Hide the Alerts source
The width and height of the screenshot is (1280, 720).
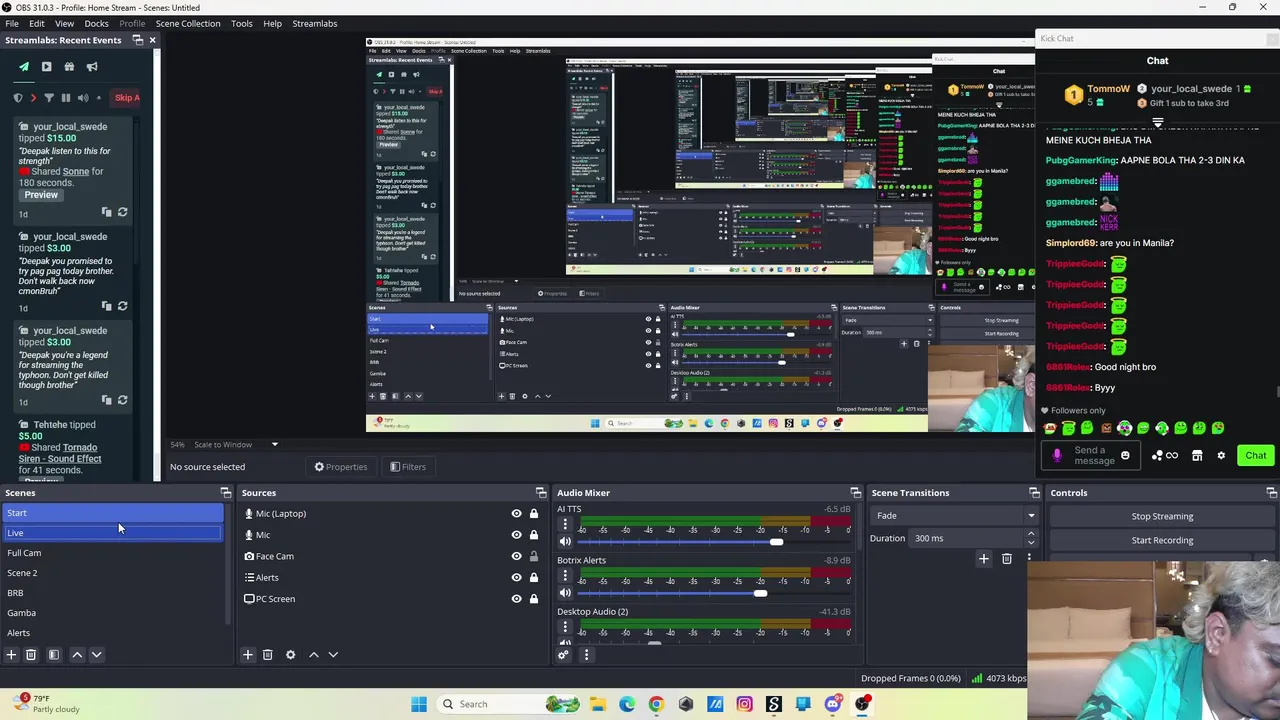(x=516, y=578)
